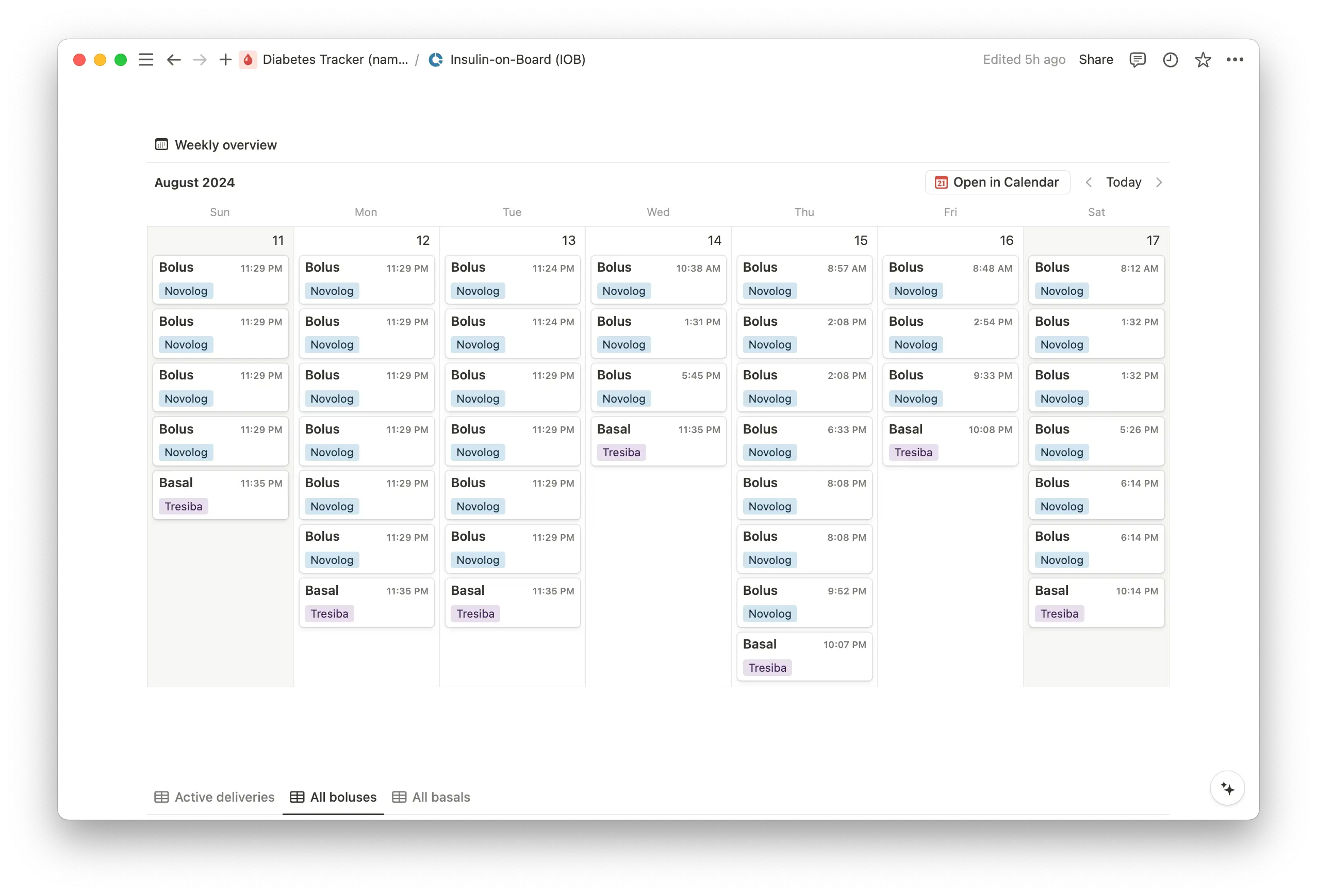Screen dimensions: 1317x896
Task: Favorite the page via star icon
Action: coord(1203,59)
